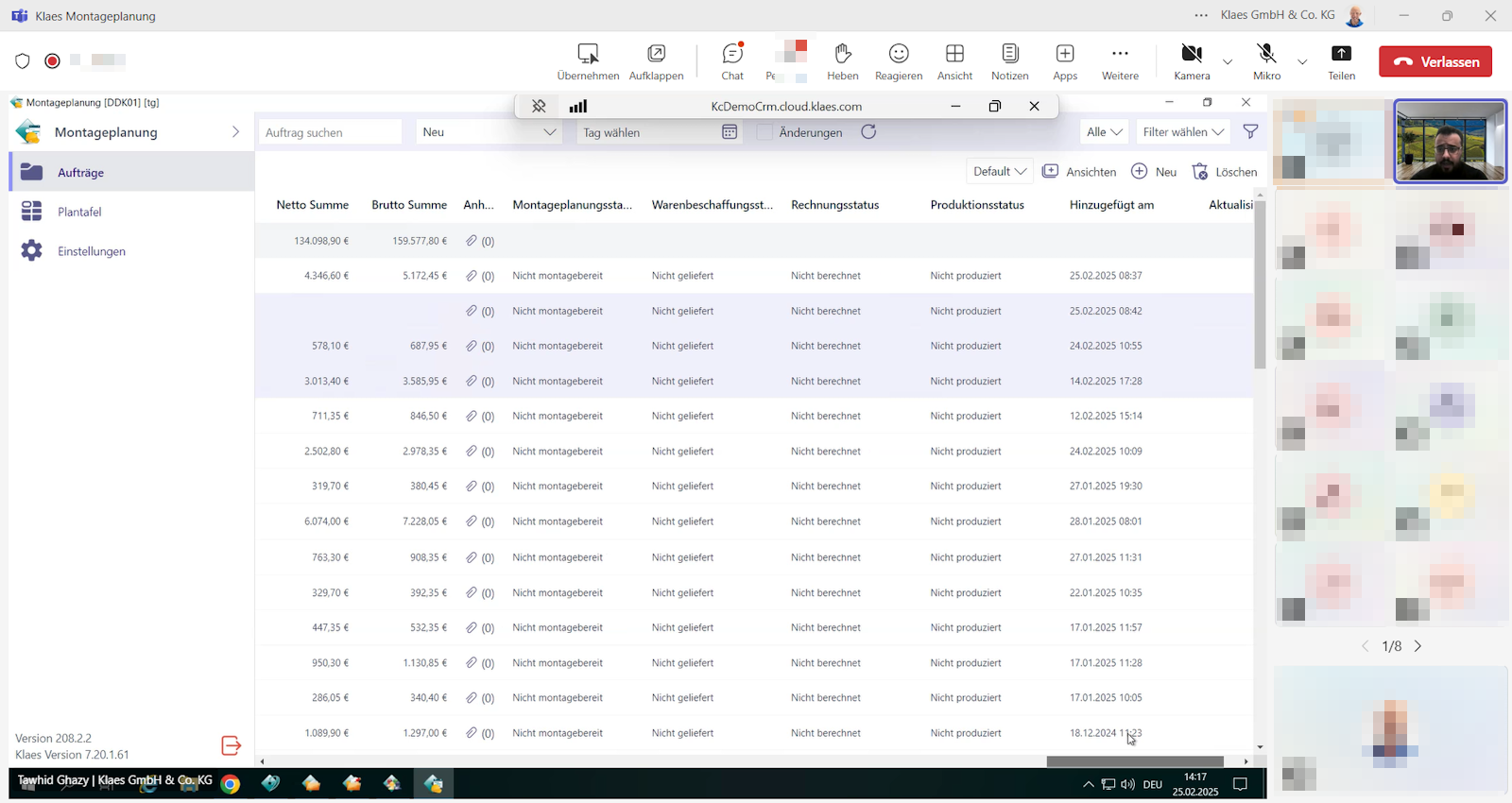1512x803 pixels.
Task: Click the funnel filter icon
Action: (1250, 132)
